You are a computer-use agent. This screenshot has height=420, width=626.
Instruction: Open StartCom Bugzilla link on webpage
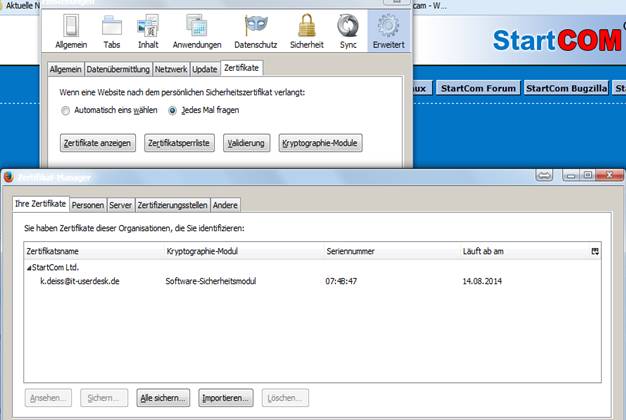click(566, 88)
